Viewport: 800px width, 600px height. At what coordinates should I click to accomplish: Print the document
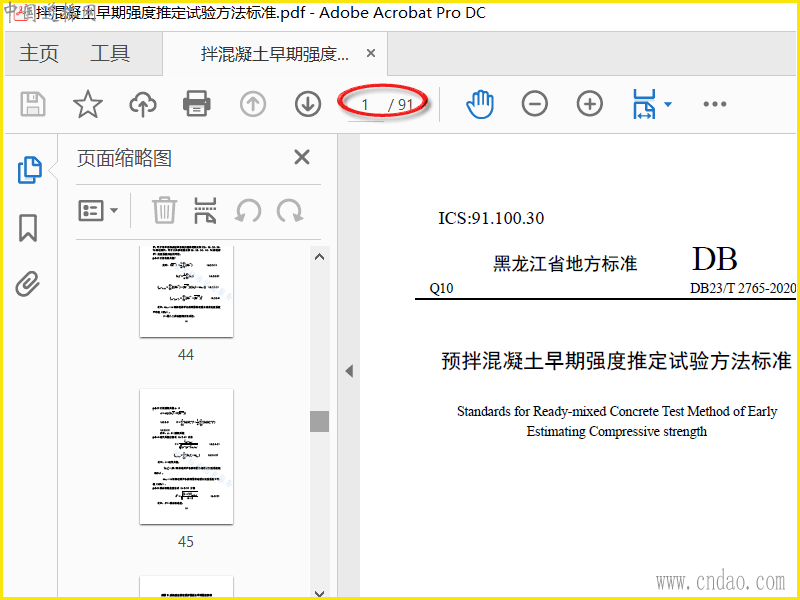pos(197,104)
